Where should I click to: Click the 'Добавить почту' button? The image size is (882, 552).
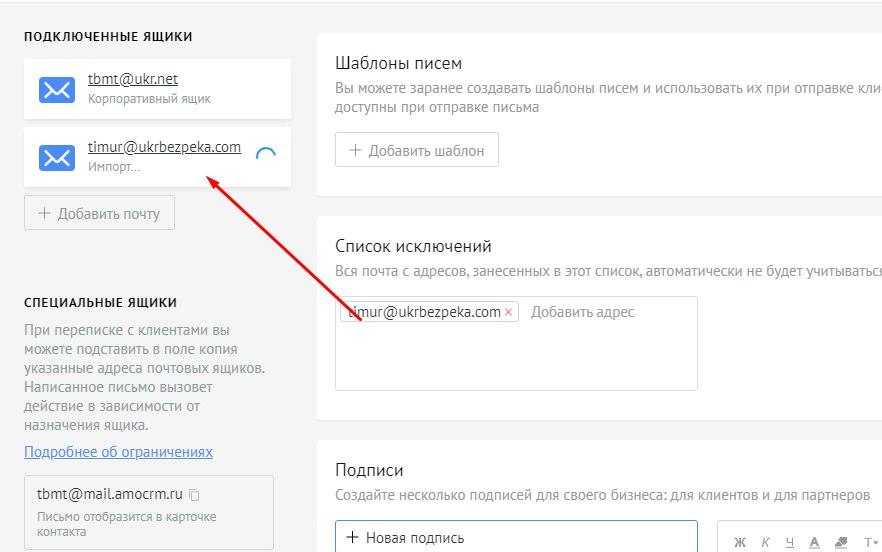pos(100,213)
